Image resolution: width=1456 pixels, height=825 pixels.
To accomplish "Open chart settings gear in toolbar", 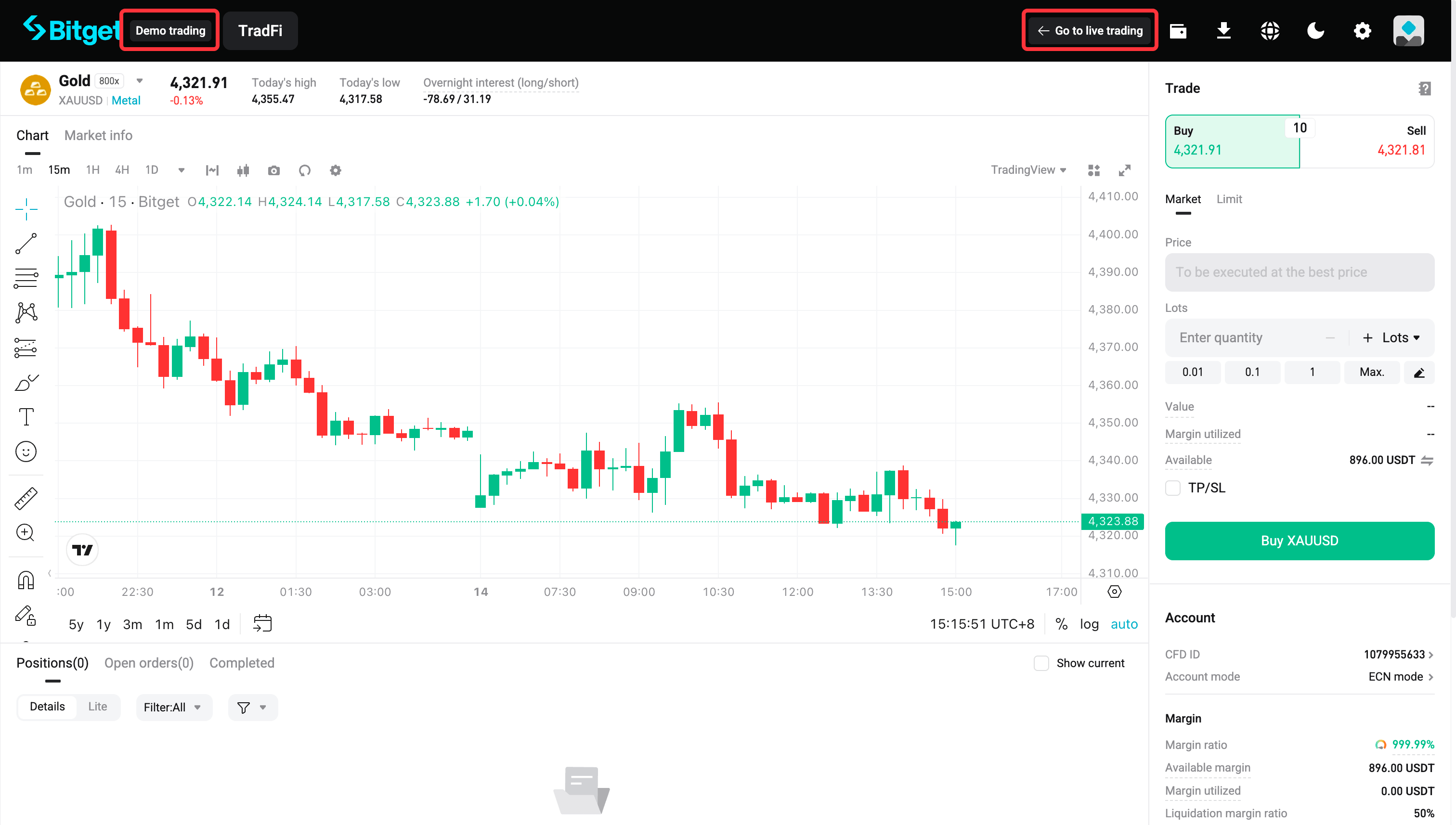I will pos(336,170).
